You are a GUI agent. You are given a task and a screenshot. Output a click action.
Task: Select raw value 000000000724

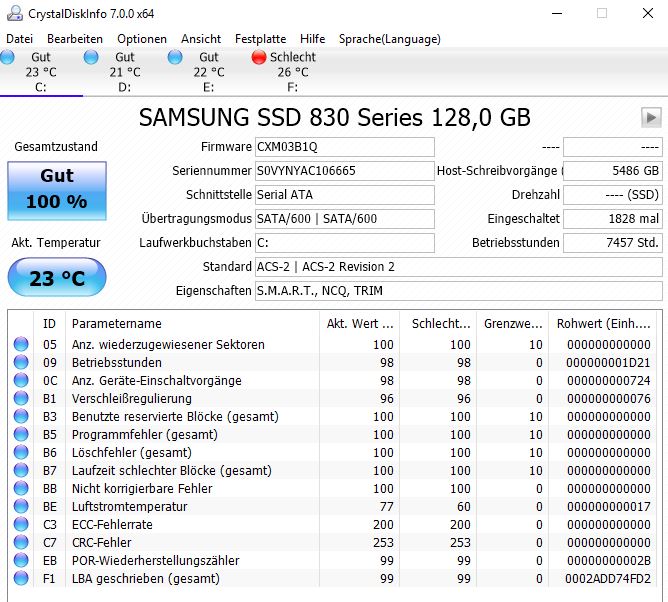609,380
